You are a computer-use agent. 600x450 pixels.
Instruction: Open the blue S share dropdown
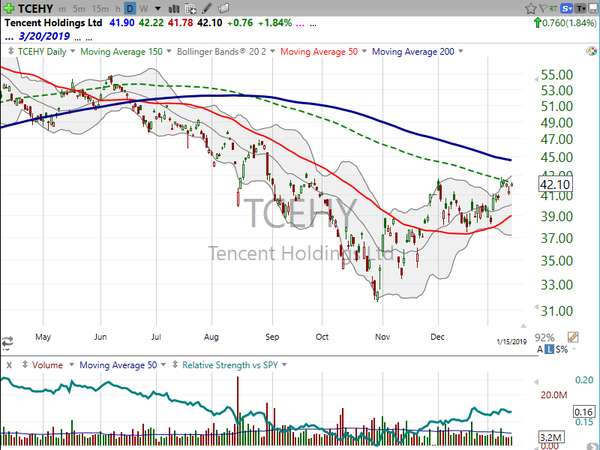(567, 8)
